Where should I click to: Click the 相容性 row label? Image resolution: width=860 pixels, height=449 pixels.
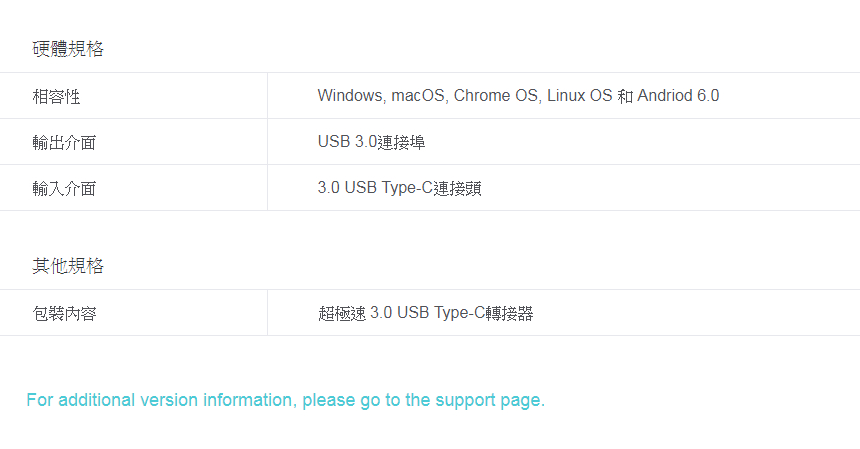[56, 97]
